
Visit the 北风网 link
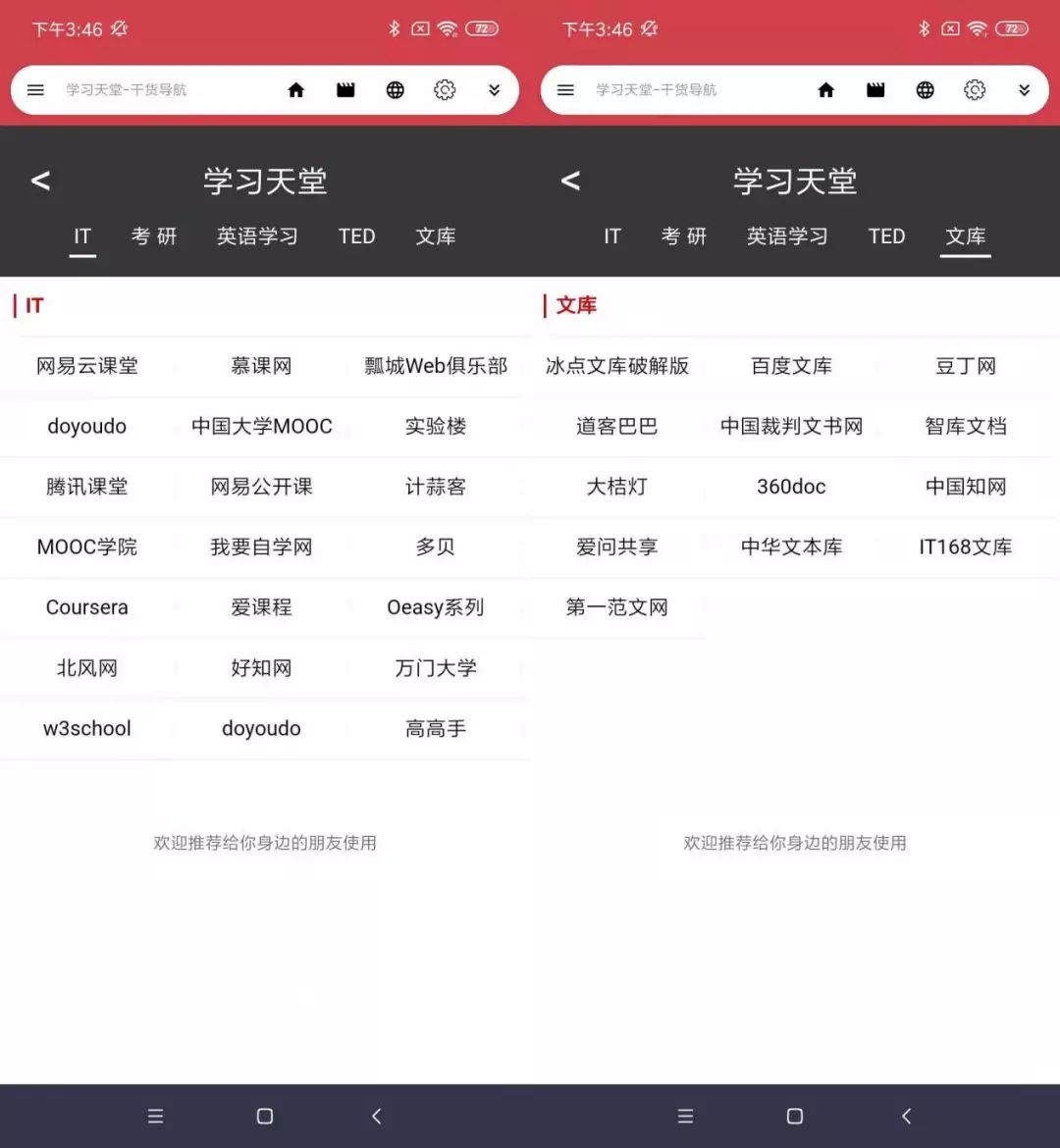coord(87,668)
